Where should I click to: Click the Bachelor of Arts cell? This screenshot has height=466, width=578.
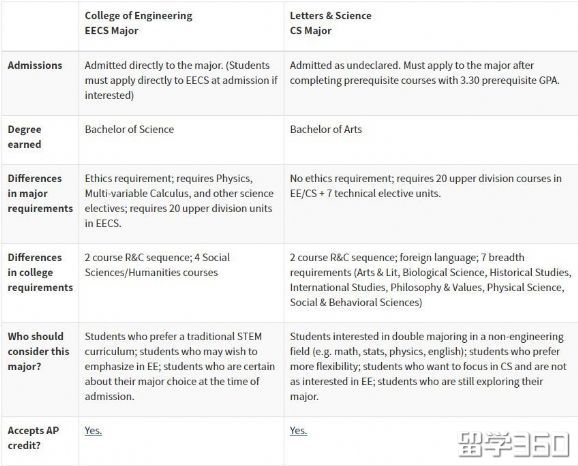click(x=326, y=129)
